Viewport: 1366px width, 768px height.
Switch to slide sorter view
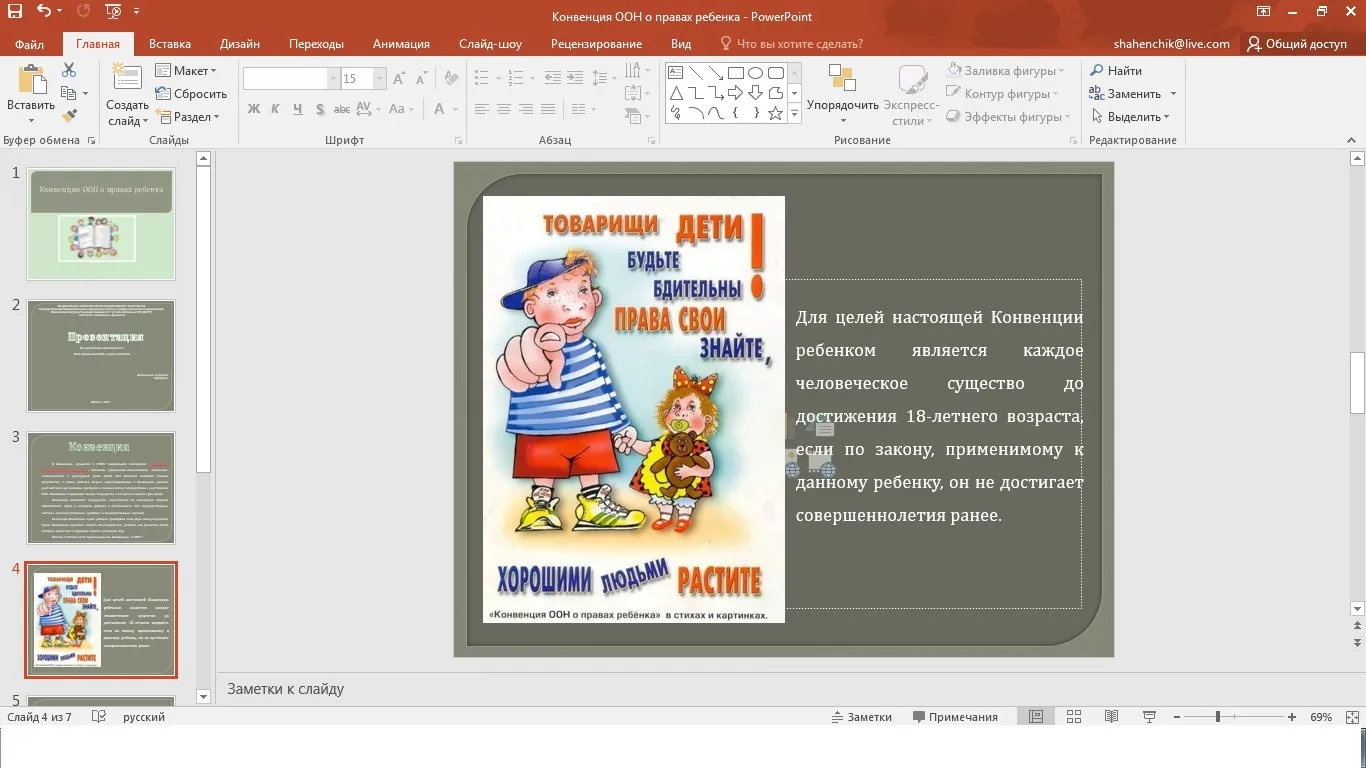point(1074,717)
